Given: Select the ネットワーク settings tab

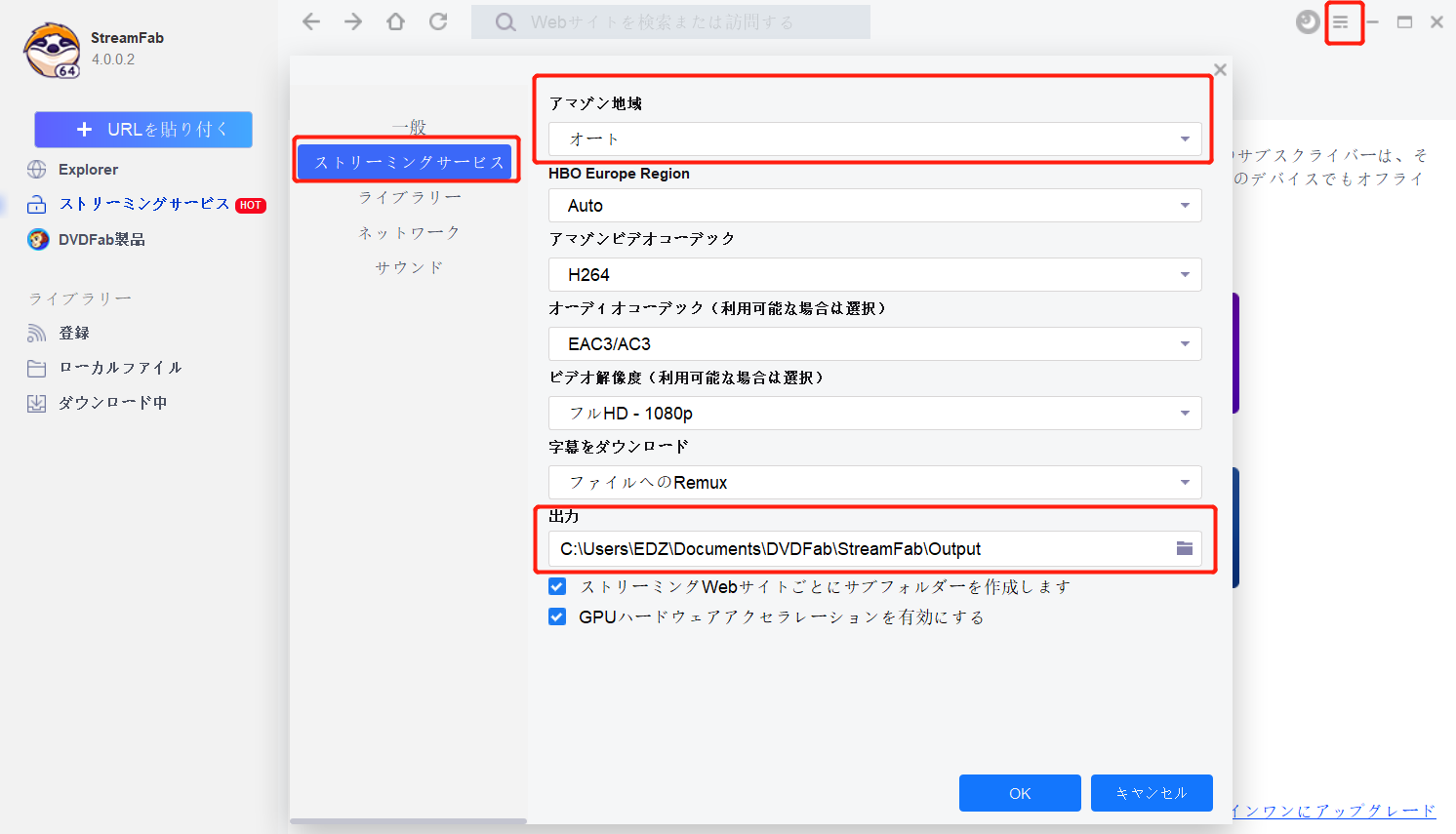Looking at the screenshot, I should point(409,232).
